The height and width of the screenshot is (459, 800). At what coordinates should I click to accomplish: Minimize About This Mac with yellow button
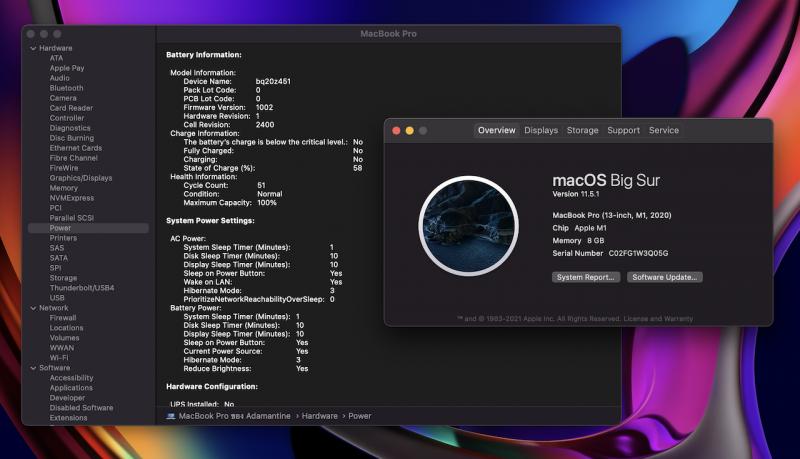[x=409, y=131]
